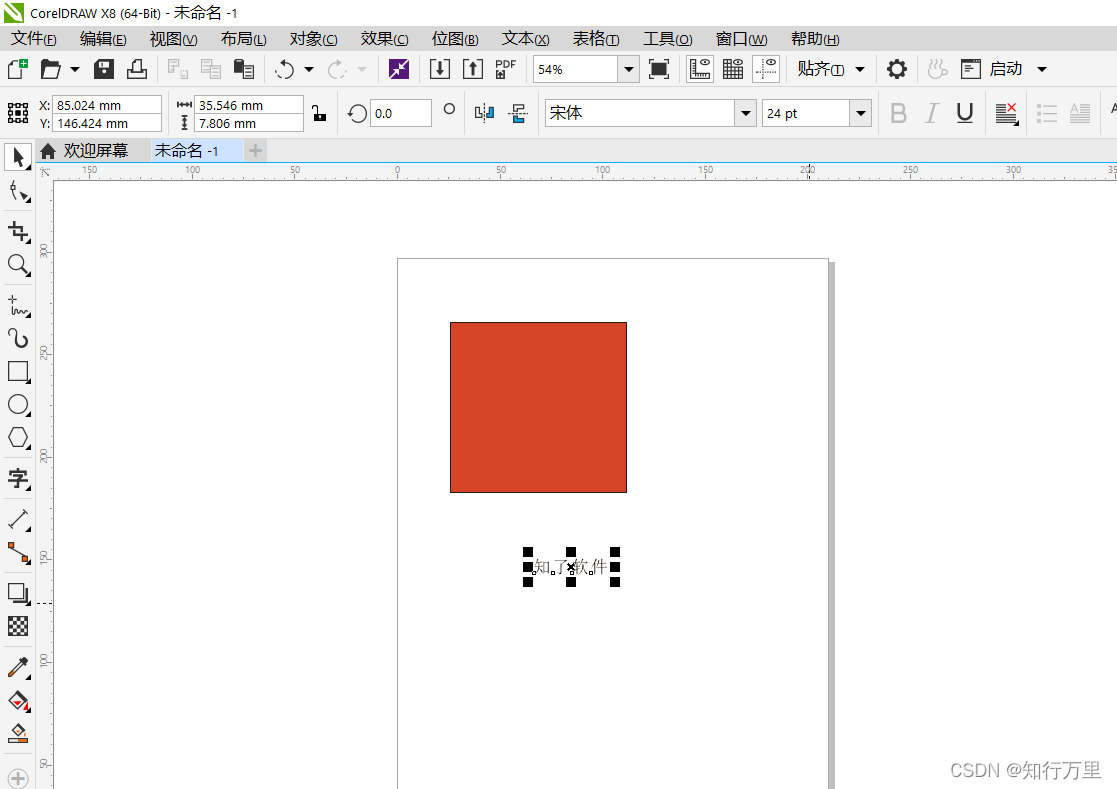
Task: Select the Crop tool
Action: [18, 231]
